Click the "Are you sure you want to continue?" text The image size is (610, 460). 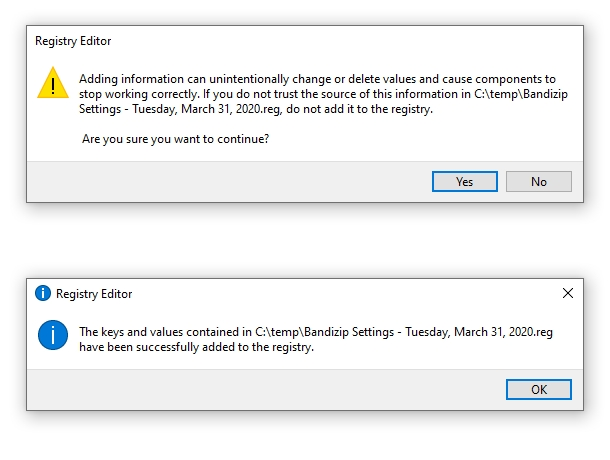pos(175,138)
